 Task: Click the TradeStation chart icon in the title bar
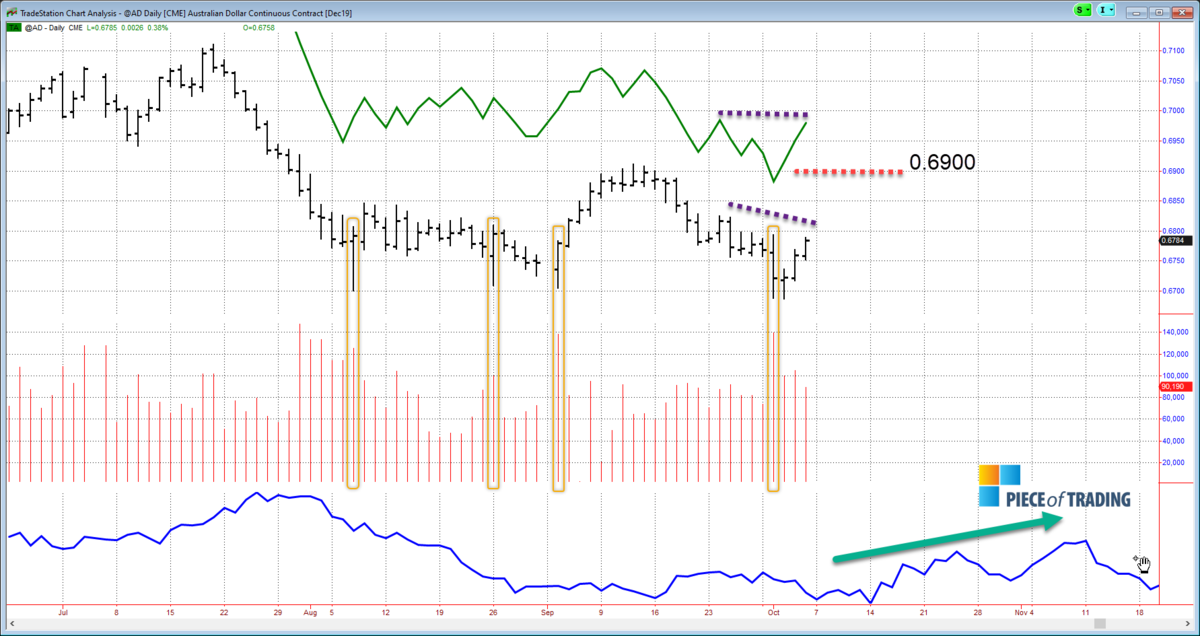(11, 12)
